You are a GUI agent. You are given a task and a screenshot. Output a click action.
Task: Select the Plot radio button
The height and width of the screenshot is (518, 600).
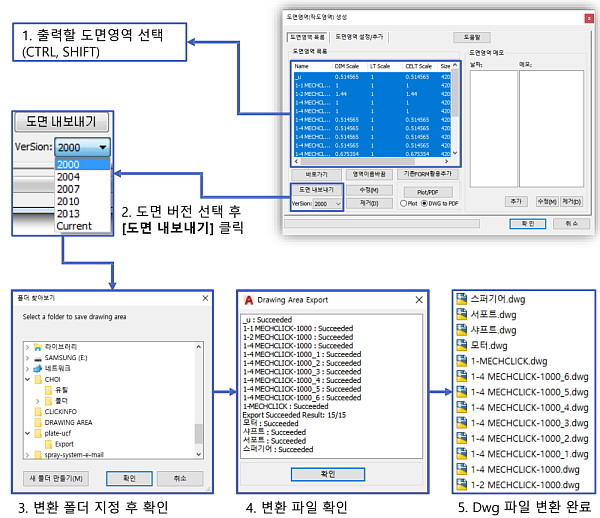pyautogui.click(x=403, y=204)
